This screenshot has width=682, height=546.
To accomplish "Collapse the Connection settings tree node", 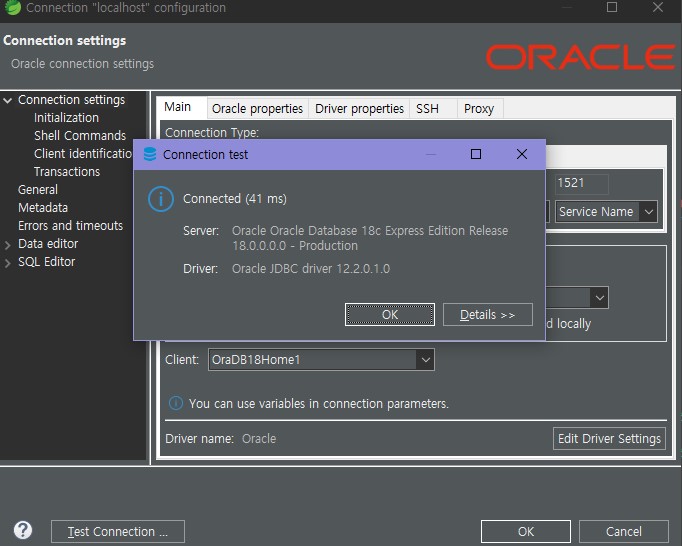I will coord(7,100).
